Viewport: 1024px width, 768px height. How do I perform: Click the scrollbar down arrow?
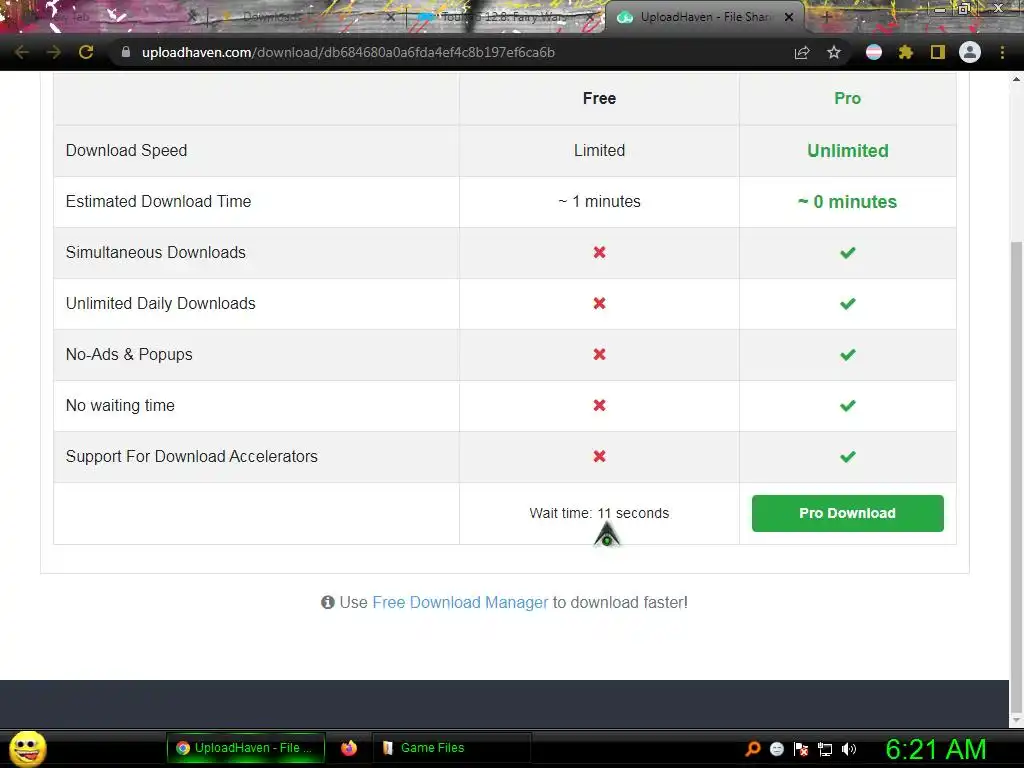coord(1016,720)
